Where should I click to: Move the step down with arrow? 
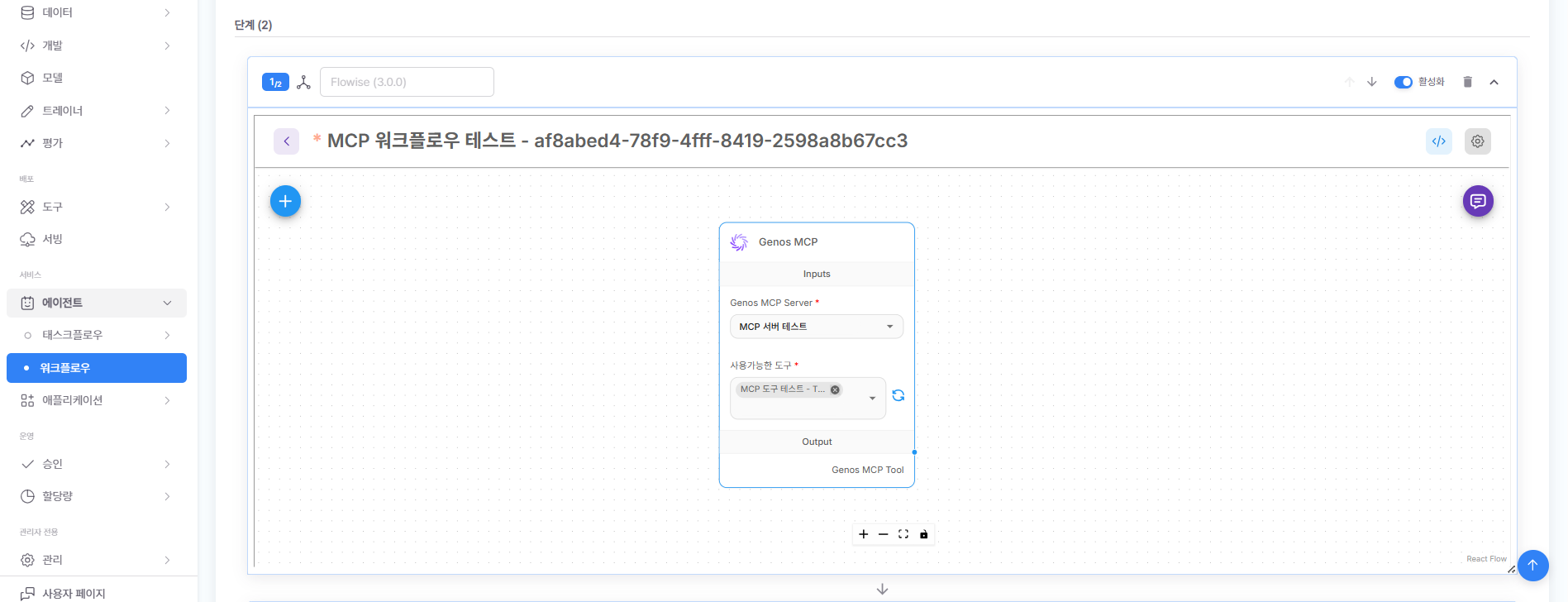click(1371, 82)
